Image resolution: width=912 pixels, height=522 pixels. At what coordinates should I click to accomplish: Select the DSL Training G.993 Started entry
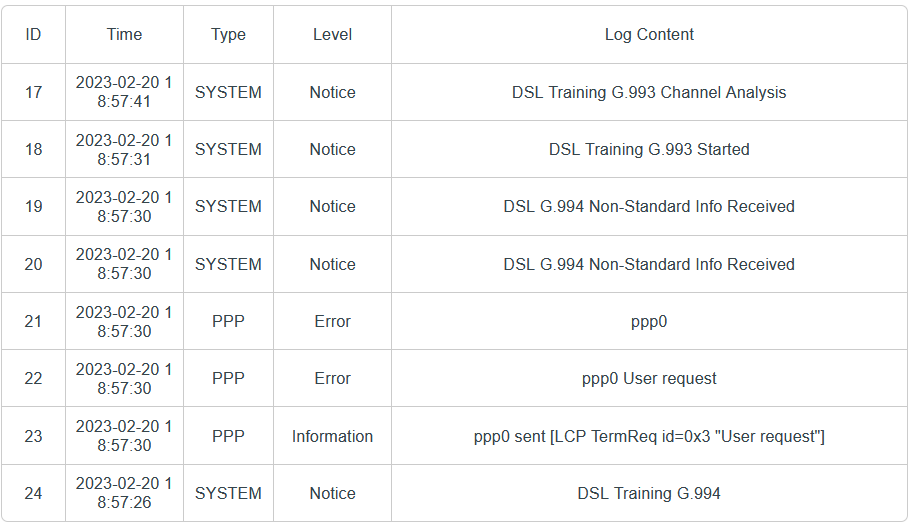coord(649,149)
